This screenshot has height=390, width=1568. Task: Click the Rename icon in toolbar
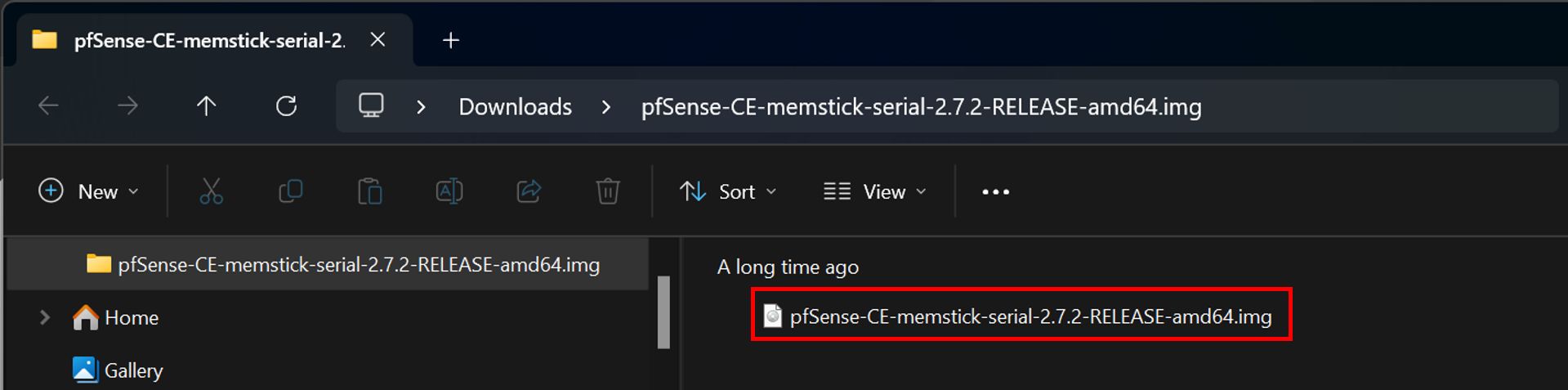(x=449, y=191)
